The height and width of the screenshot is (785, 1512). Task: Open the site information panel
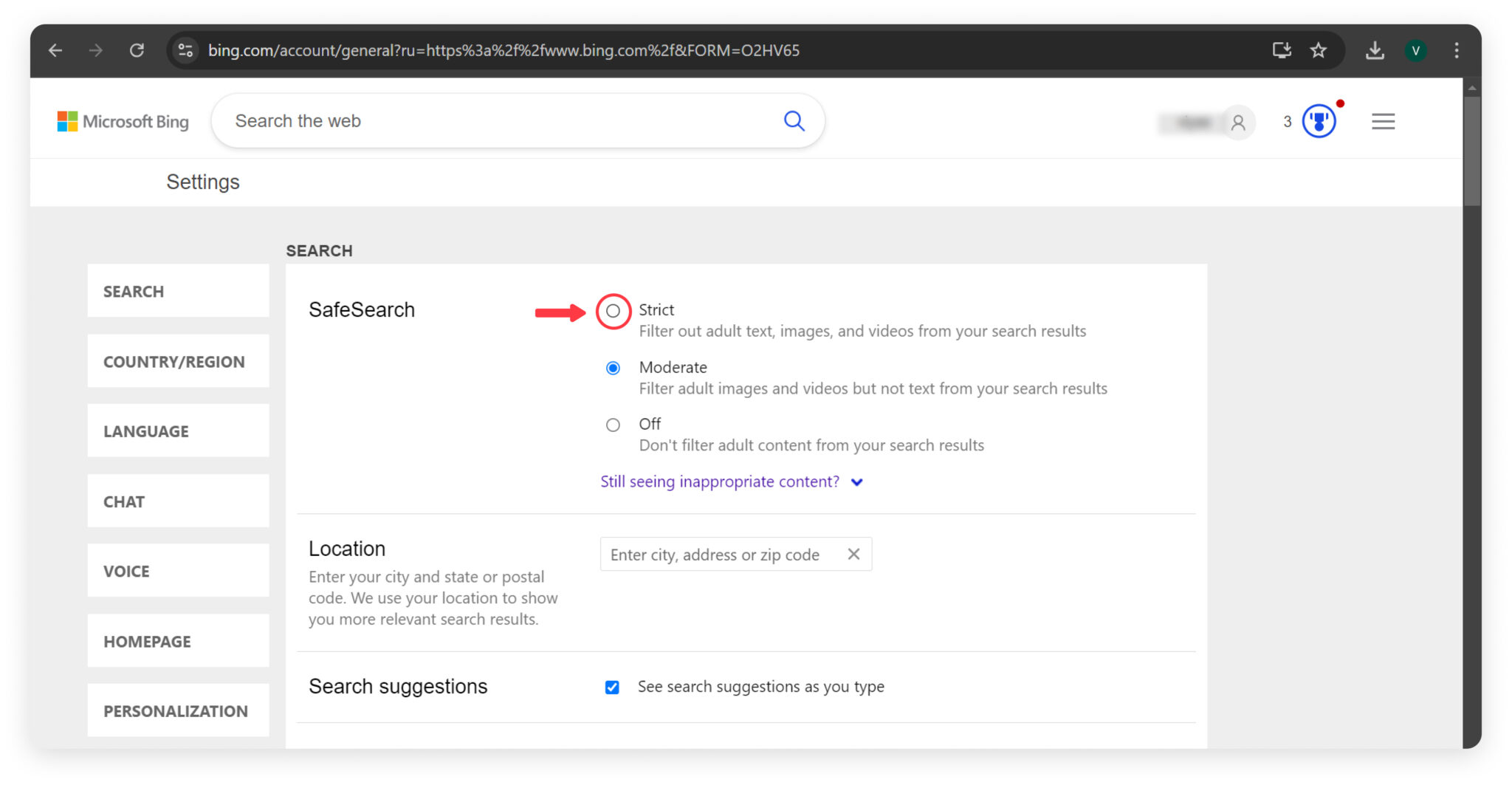point(185,50)
